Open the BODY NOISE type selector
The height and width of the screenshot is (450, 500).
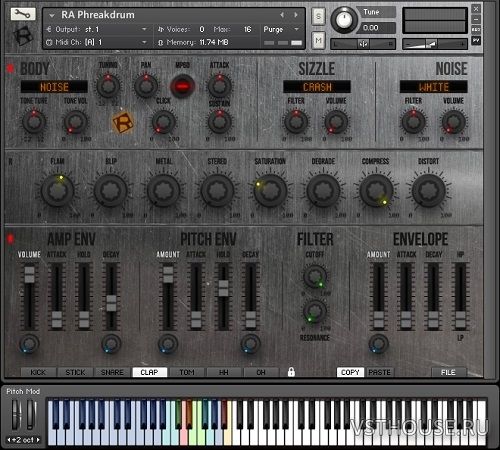[x=54, y=87]
